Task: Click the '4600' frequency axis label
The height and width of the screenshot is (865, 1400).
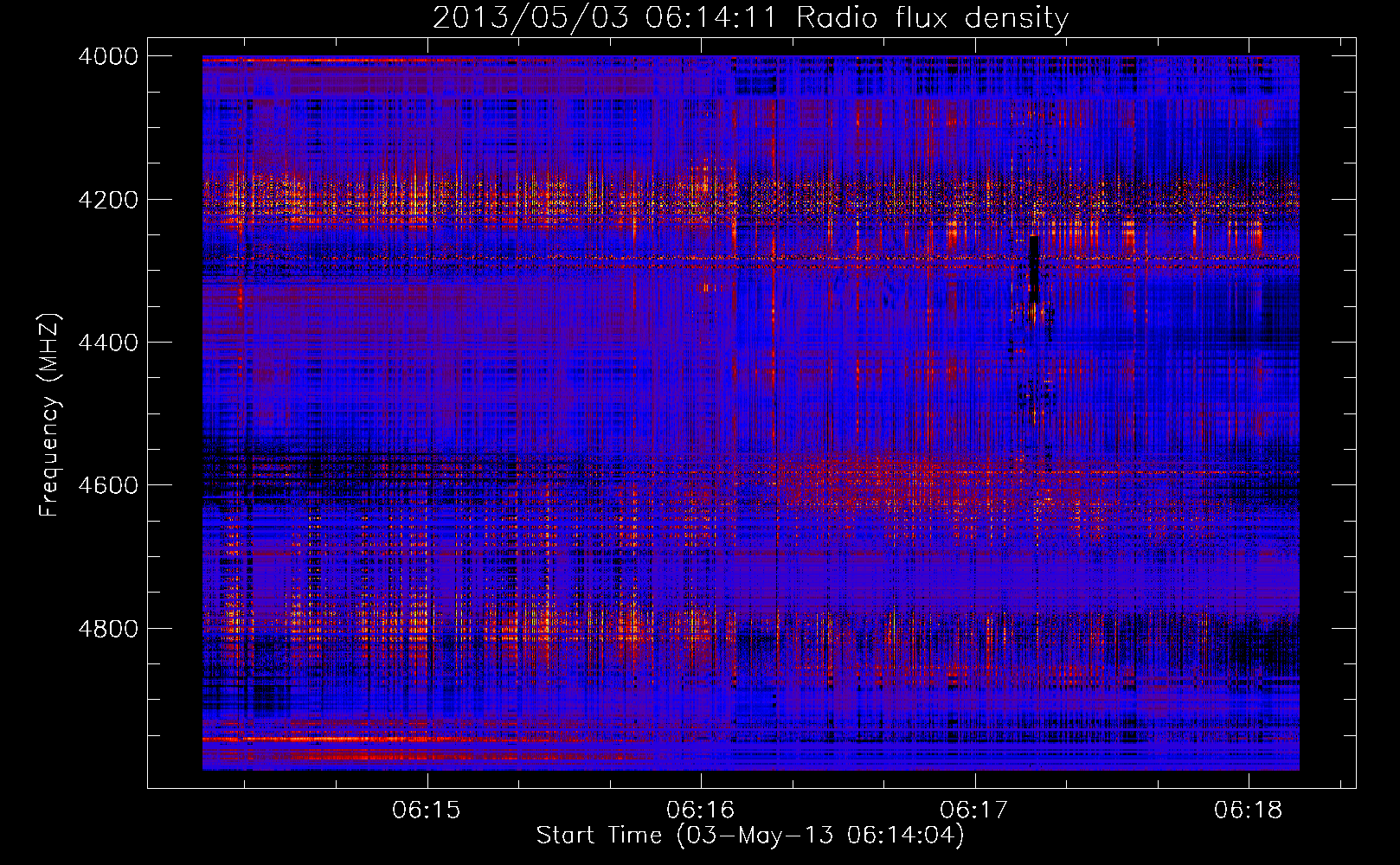Action: tap(108, 485)
